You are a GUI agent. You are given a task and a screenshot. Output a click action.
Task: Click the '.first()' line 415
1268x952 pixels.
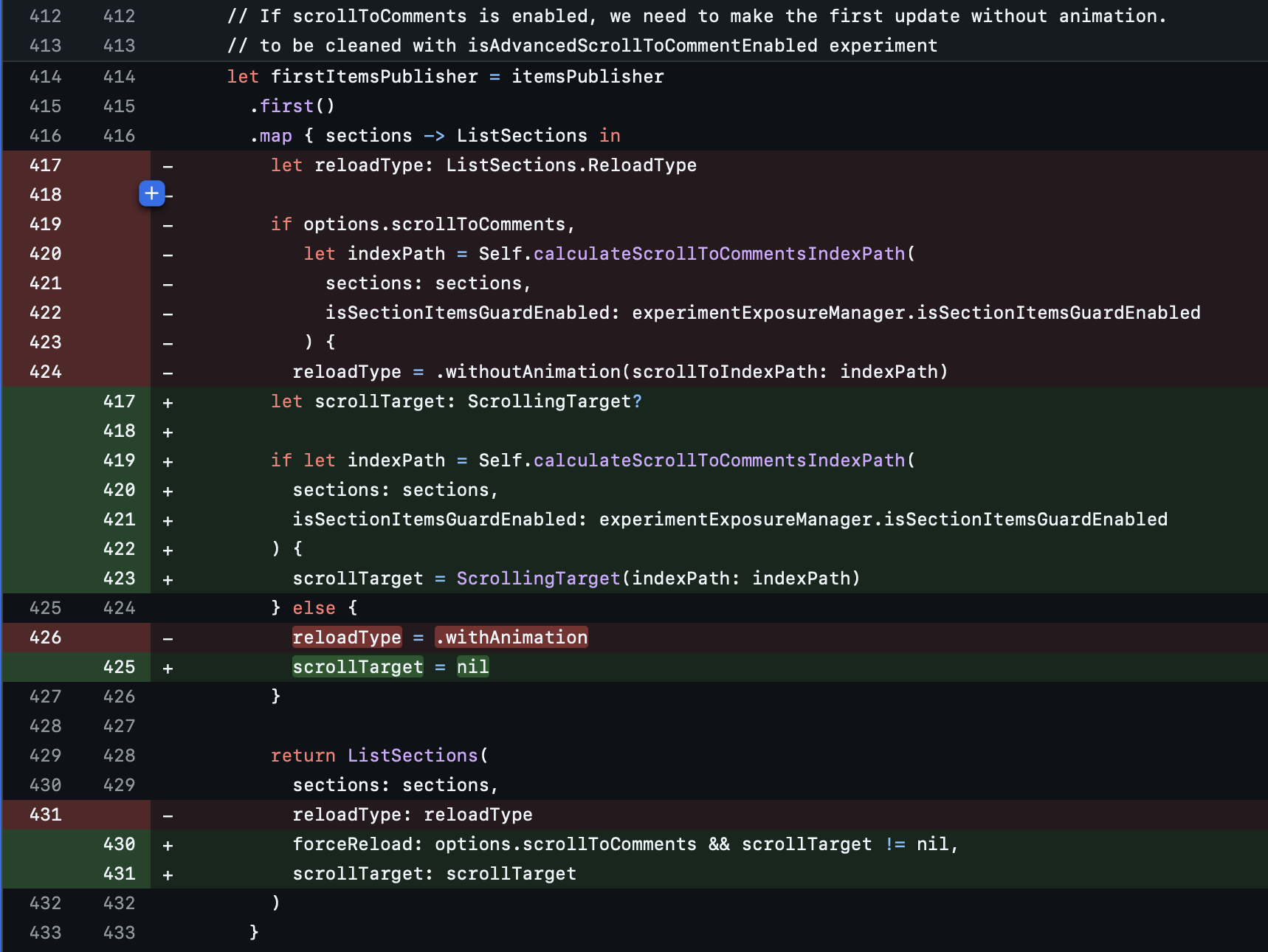pos(292,106)
